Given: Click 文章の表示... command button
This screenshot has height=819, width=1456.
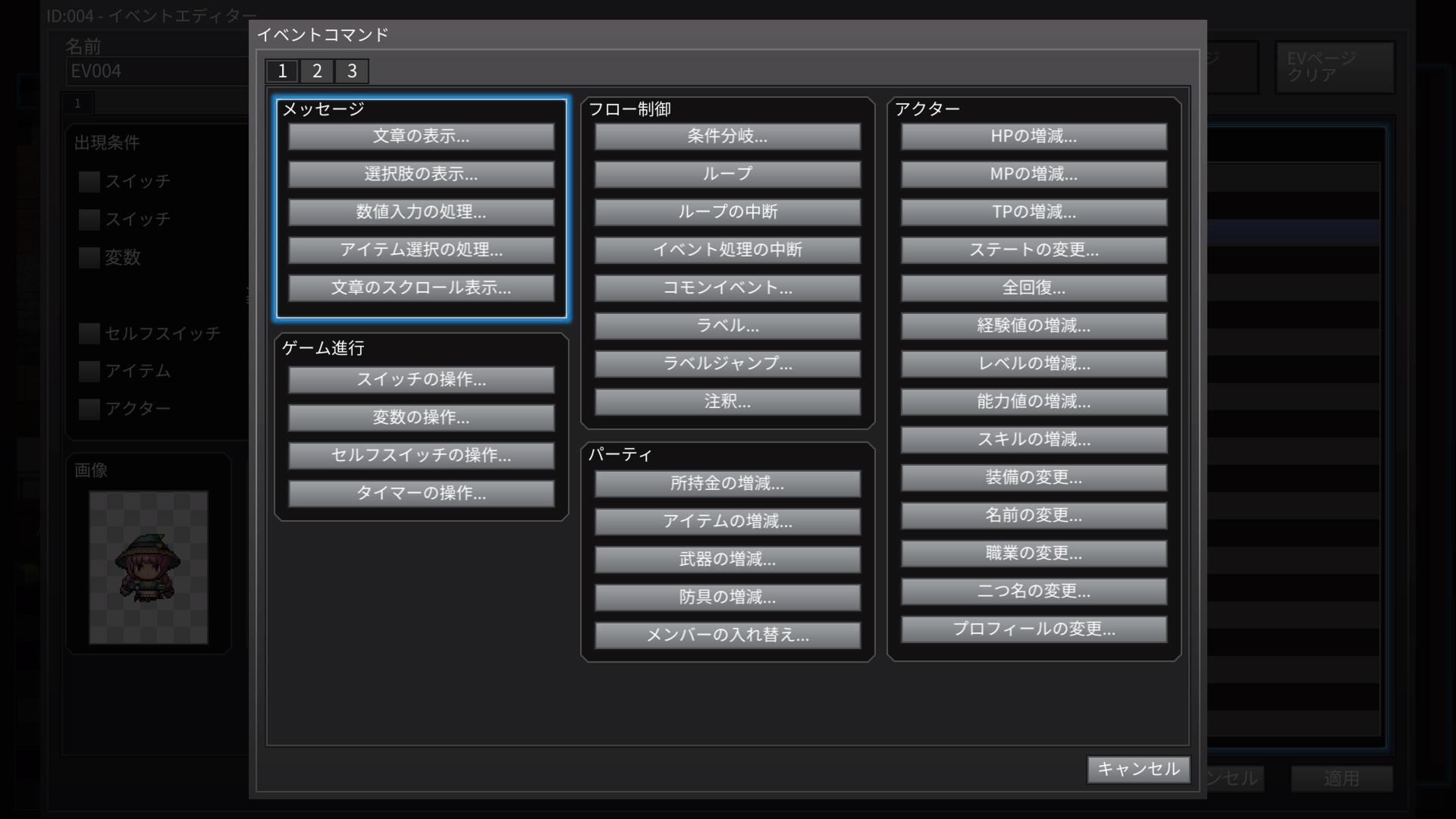Looking at the screenshot, I should (x=421, y=136).
